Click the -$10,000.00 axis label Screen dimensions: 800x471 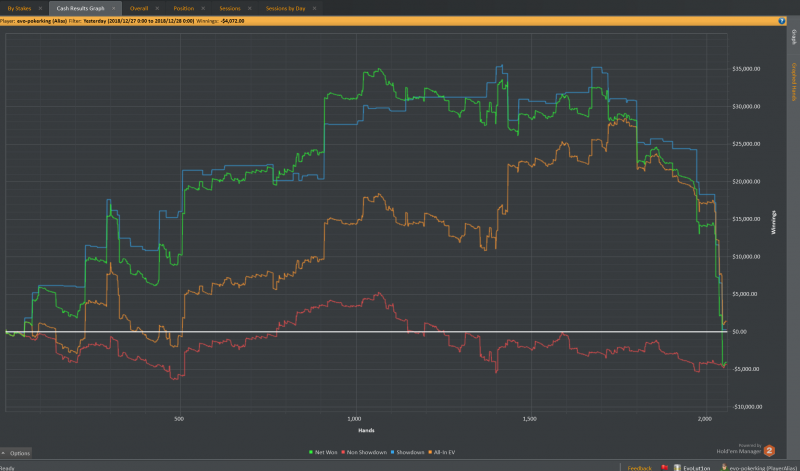click(747, 407)
